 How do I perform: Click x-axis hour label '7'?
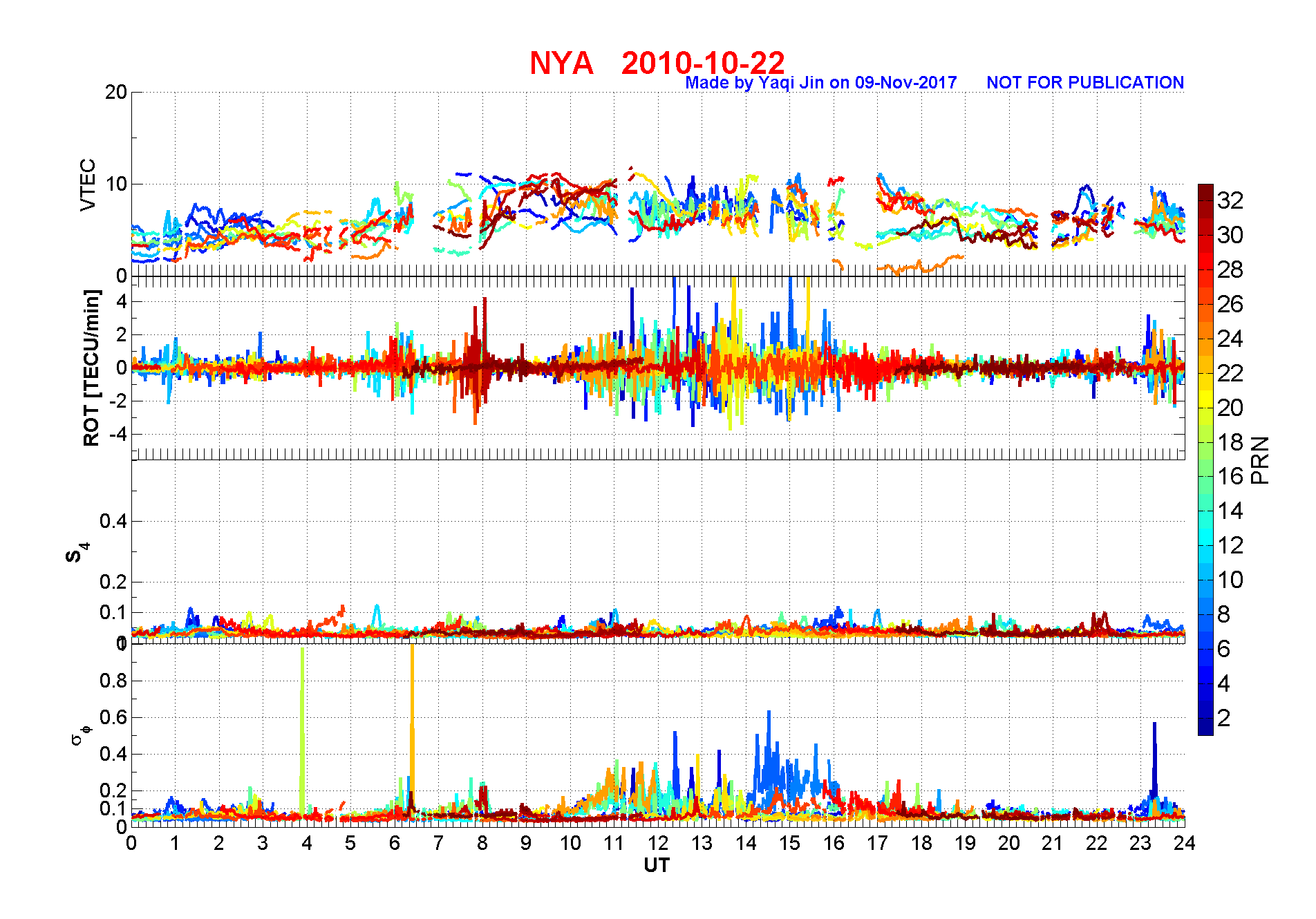click(x=438, y=843)
